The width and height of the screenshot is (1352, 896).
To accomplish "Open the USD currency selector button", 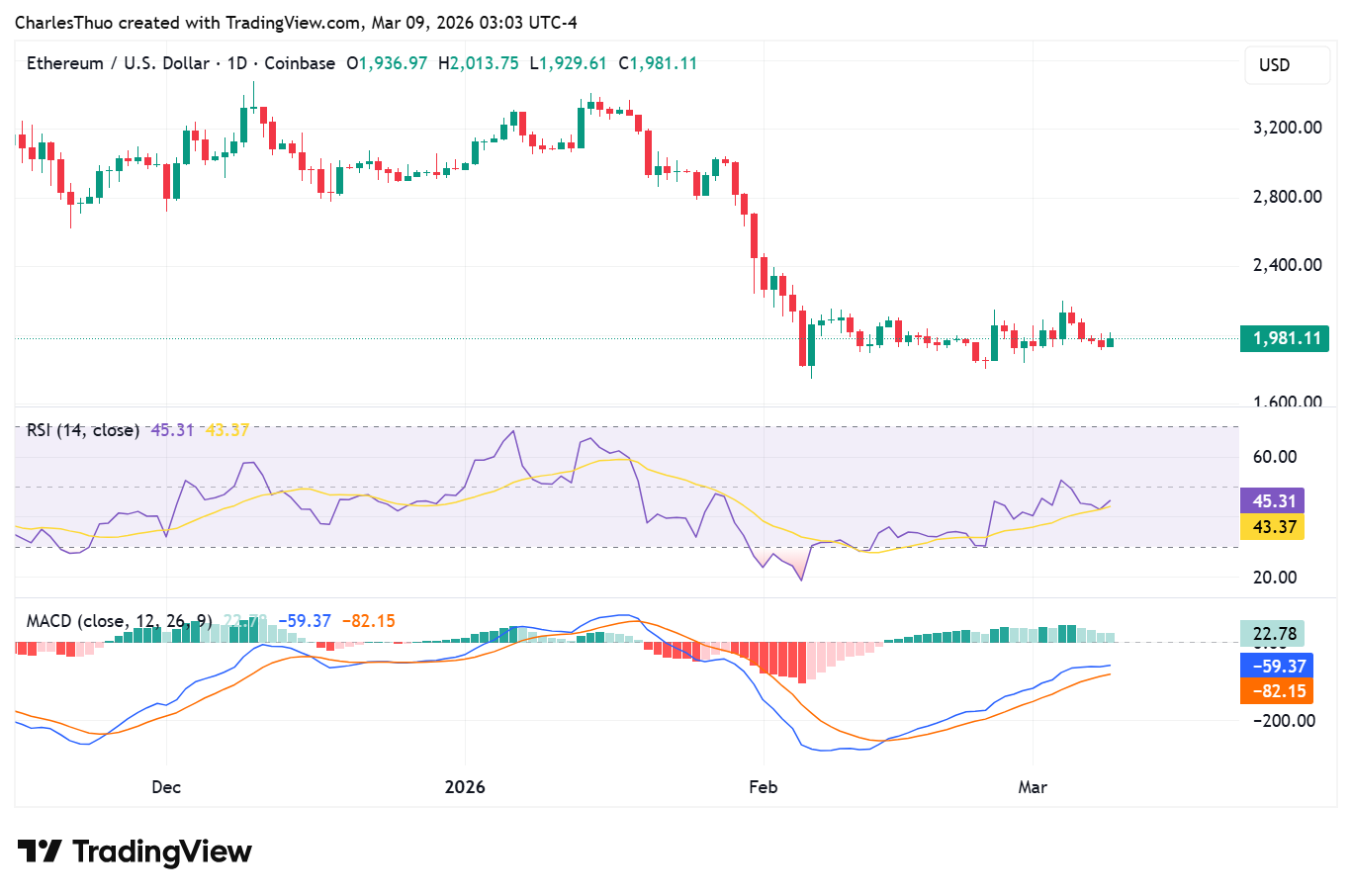I will (1287, 64).
